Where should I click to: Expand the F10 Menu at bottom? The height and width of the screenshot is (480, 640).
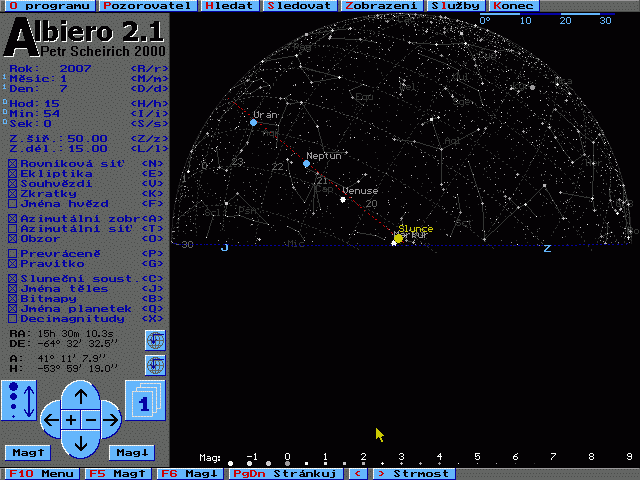point(41,473)
